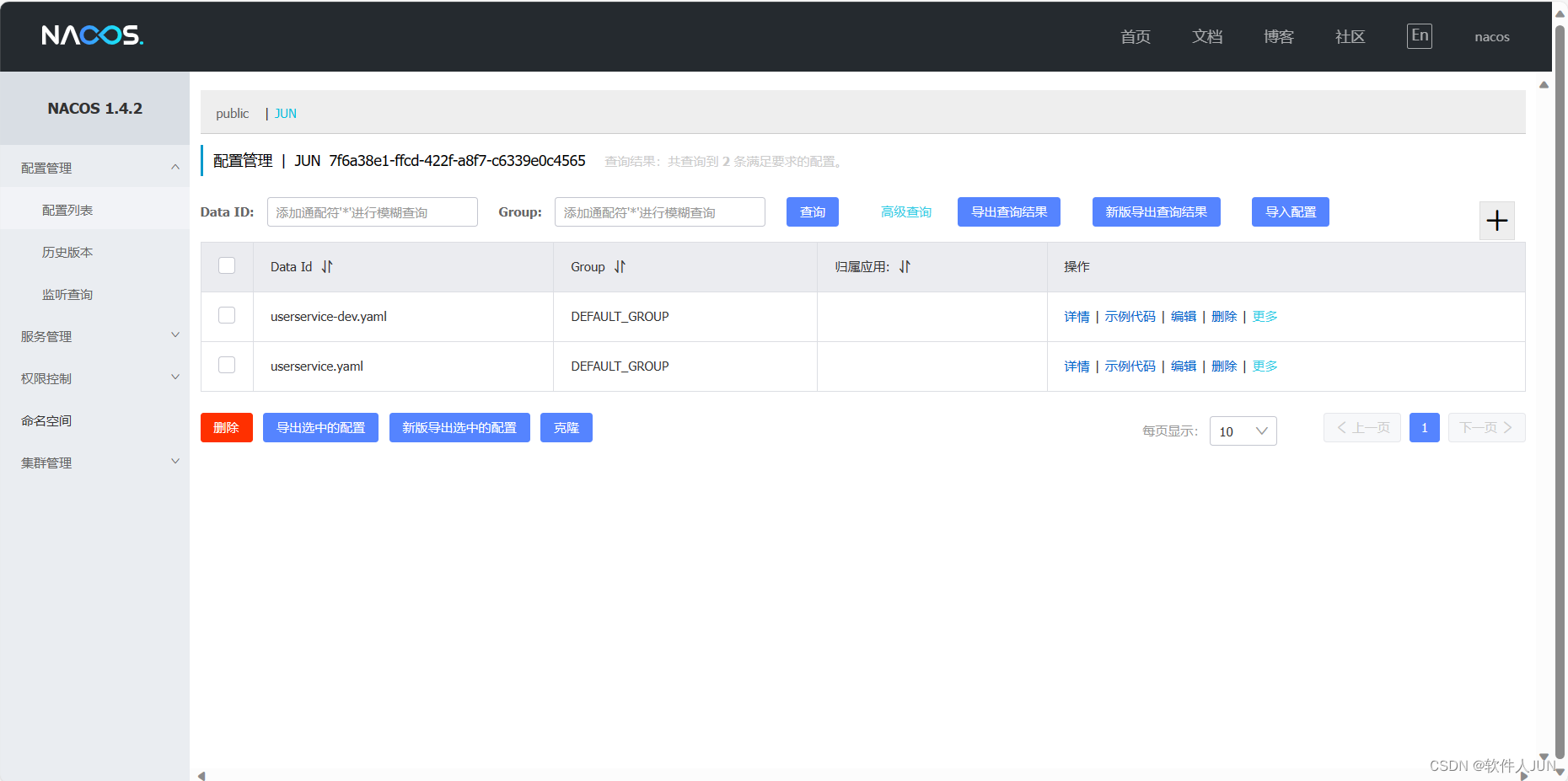Click the NACOS logo
The image size is (1568, 781).
pyautogui.click(x=92, y=35)
